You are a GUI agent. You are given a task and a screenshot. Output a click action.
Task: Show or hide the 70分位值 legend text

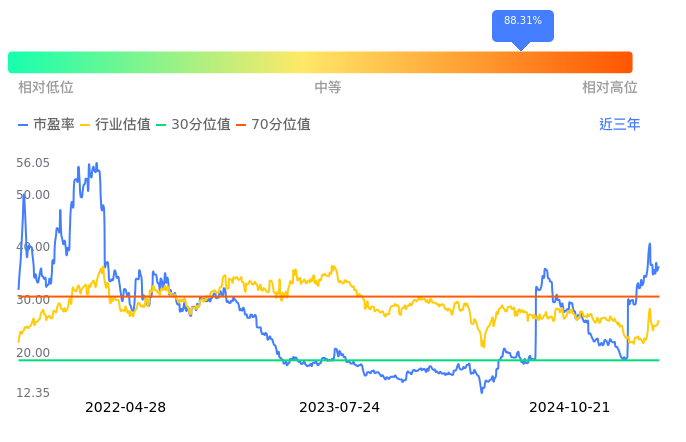click(x=281, y=125)
